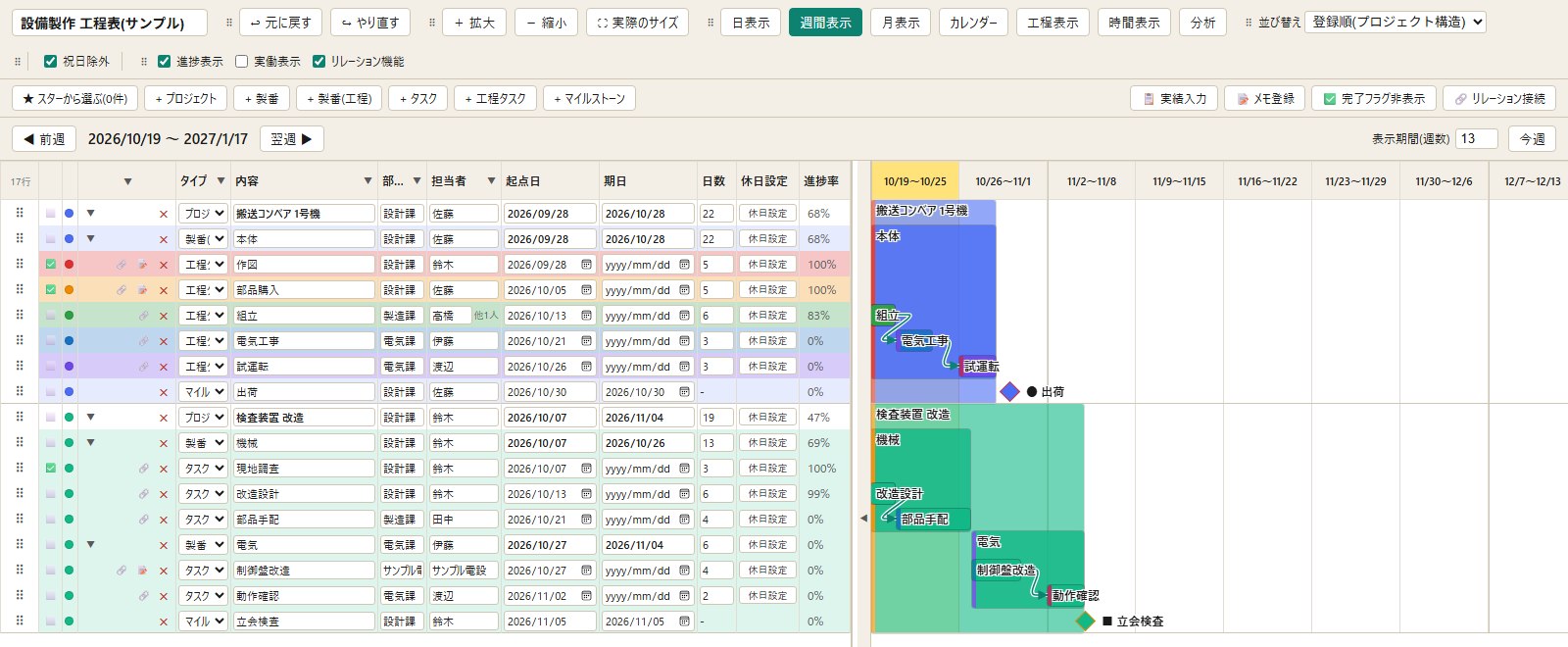Click 休日設定 button on the 試運転 row
Screen dimensions: 1568x647
pyautogui.click(x=767, y=367)
